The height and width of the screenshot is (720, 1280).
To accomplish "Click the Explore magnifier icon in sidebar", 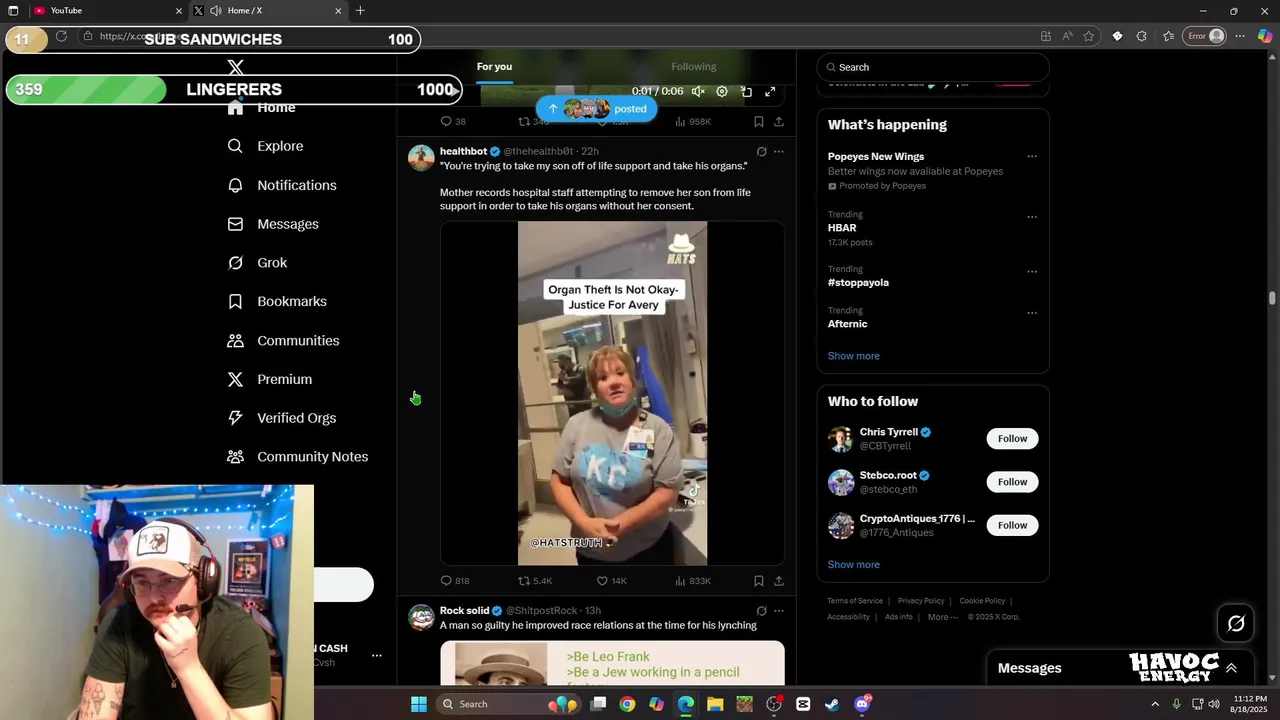I will pyautogui.click(x=235, y=146).
